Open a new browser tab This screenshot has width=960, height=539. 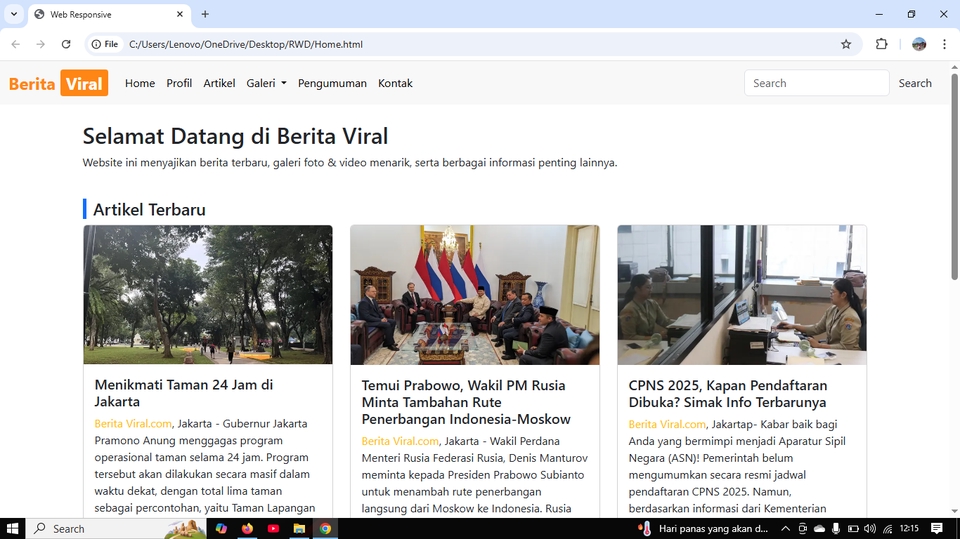click(x=205, y=14)
